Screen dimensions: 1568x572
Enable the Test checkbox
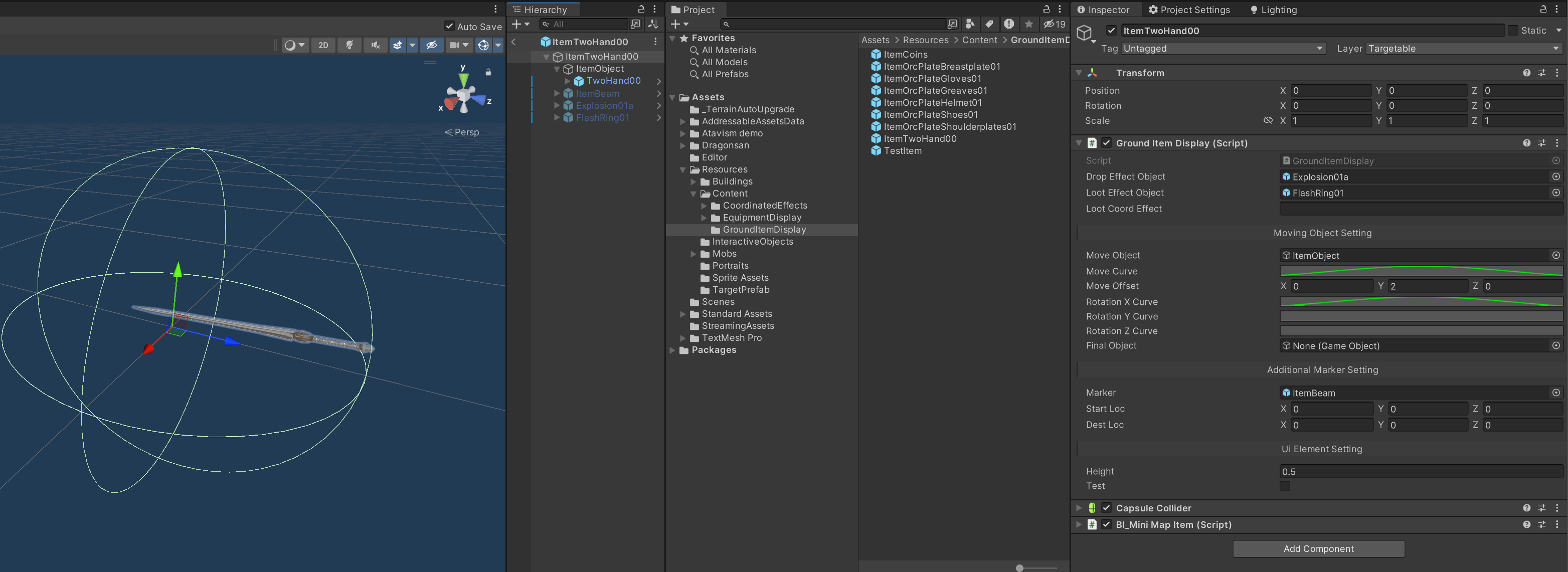(1285, 486)
